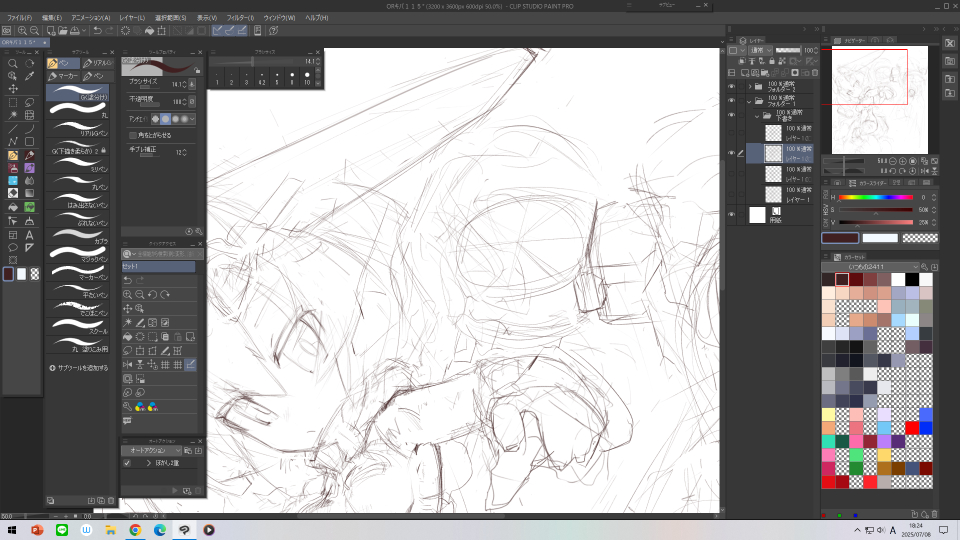Select the Text tool
This screenshot has height=540, width=960.
coord(29,234)
